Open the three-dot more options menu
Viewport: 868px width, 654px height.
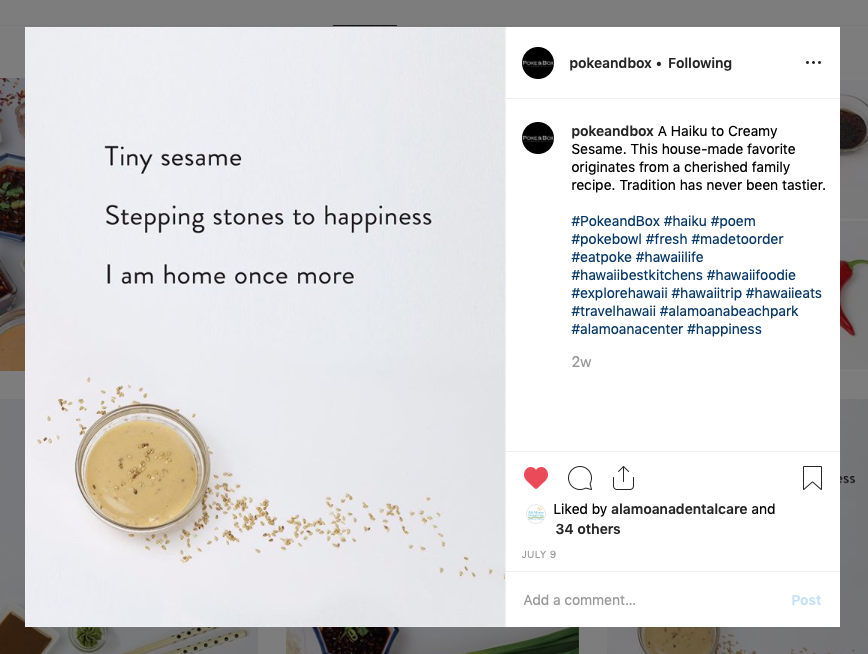(x=813, y=63)
